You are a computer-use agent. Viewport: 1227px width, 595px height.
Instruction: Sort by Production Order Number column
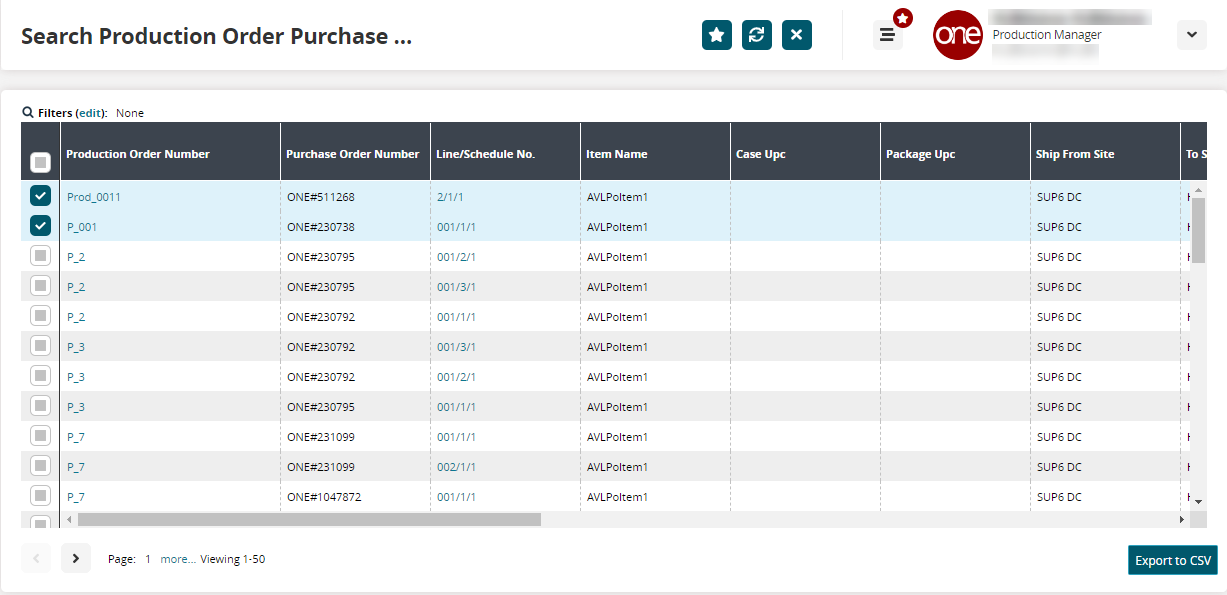pos(138,154)
